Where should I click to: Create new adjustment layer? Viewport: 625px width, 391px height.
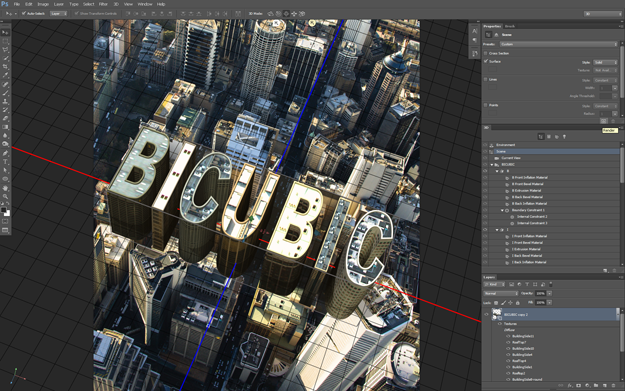587,385
